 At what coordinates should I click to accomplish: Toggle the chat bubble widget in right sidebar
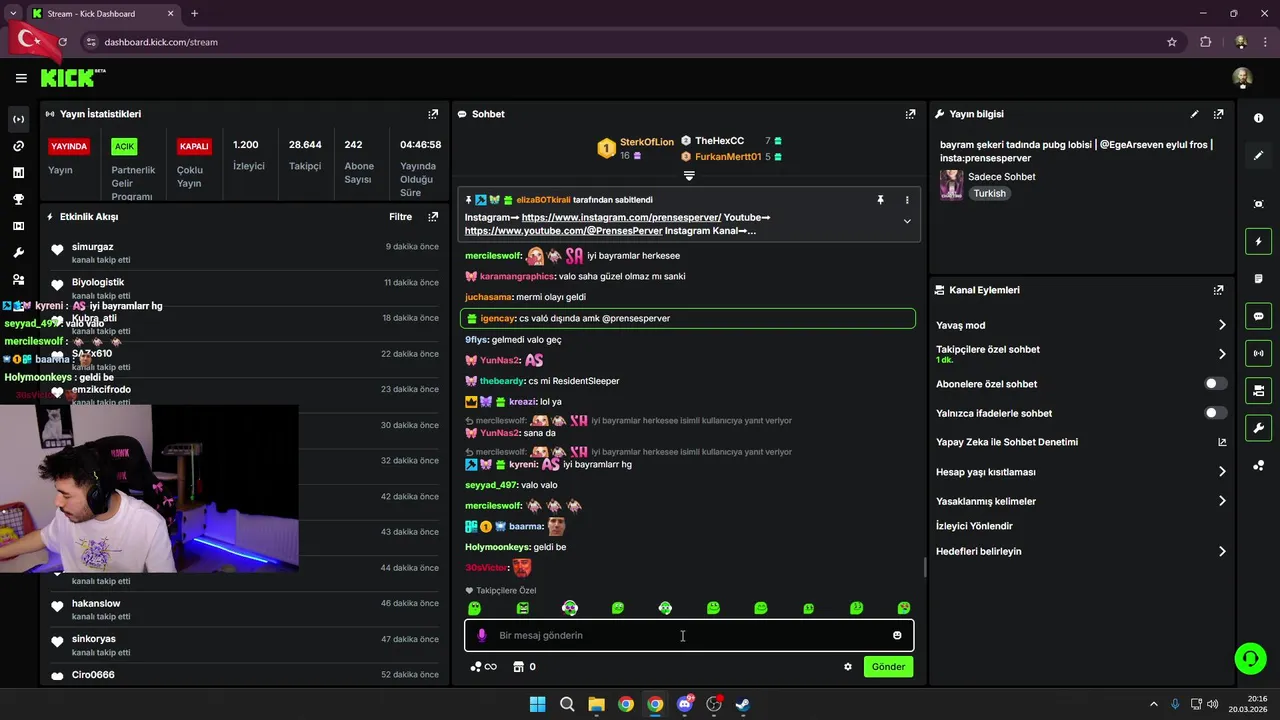point(1258,316)
